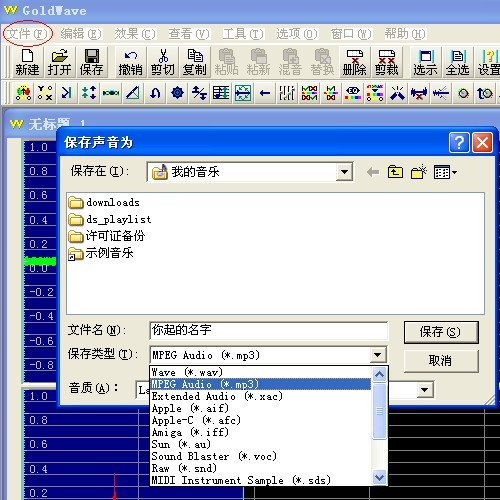Click the 新建 (New) toolbar icon

(x=27, y=62)
